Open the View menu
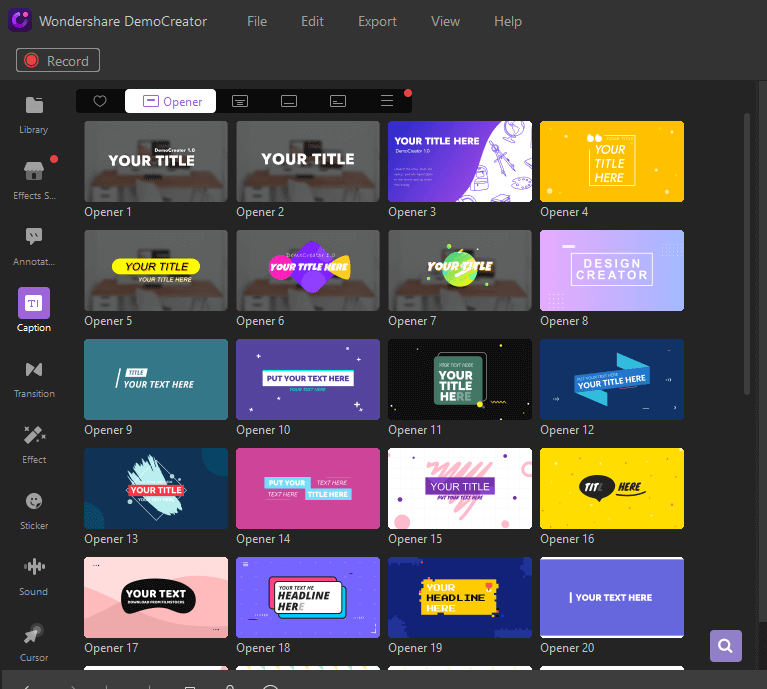This screenshot has width=767, height=689. pyautogui.click(x=445, y=22)
